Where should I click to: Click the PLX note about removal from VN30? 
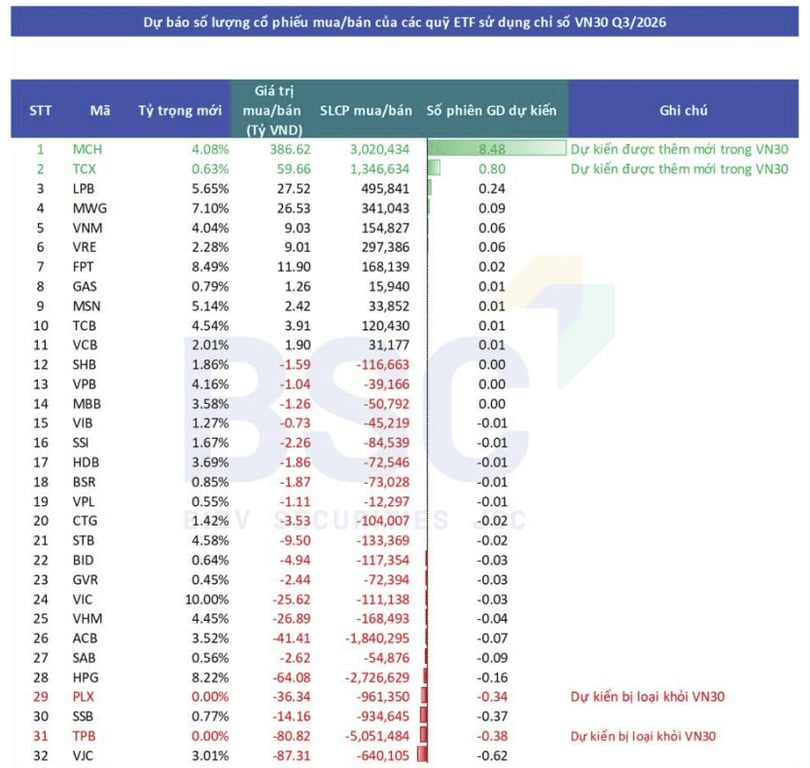coord(647,697)
